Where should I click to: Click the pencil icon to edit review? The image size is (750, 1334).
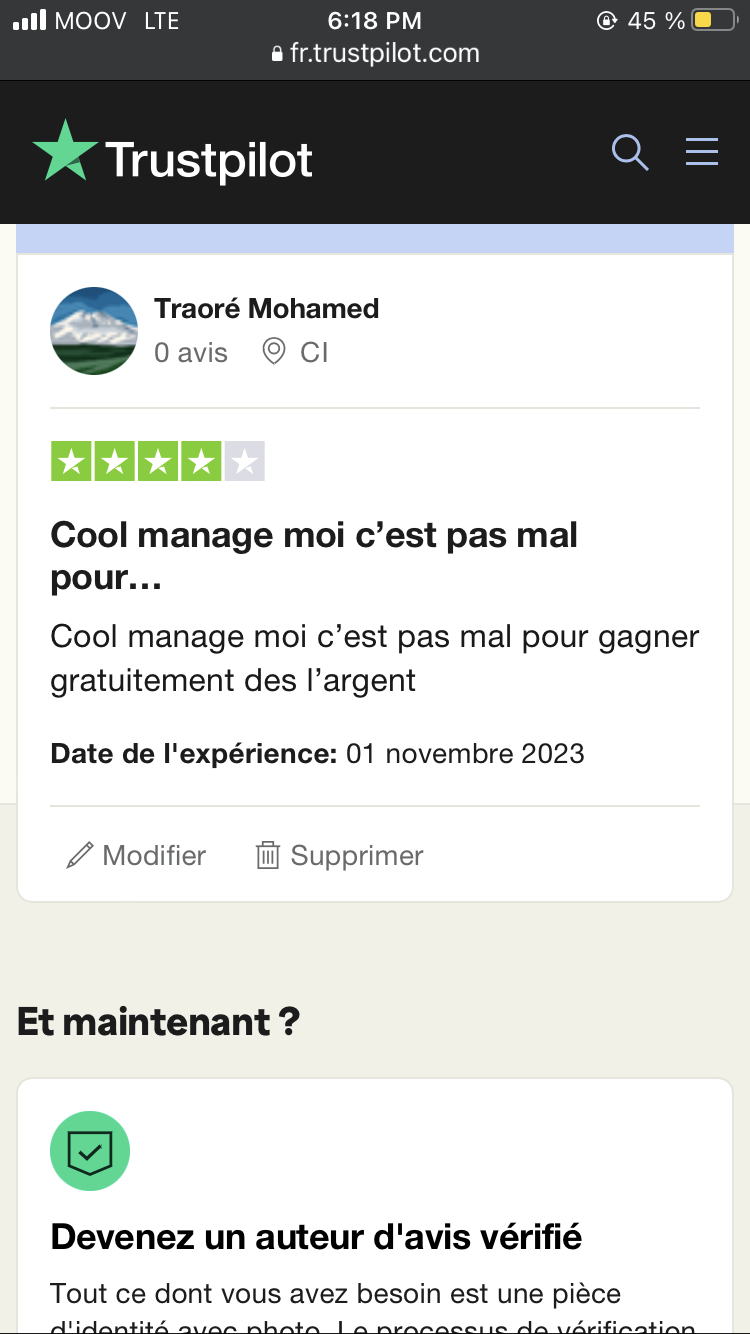(79, 856)
